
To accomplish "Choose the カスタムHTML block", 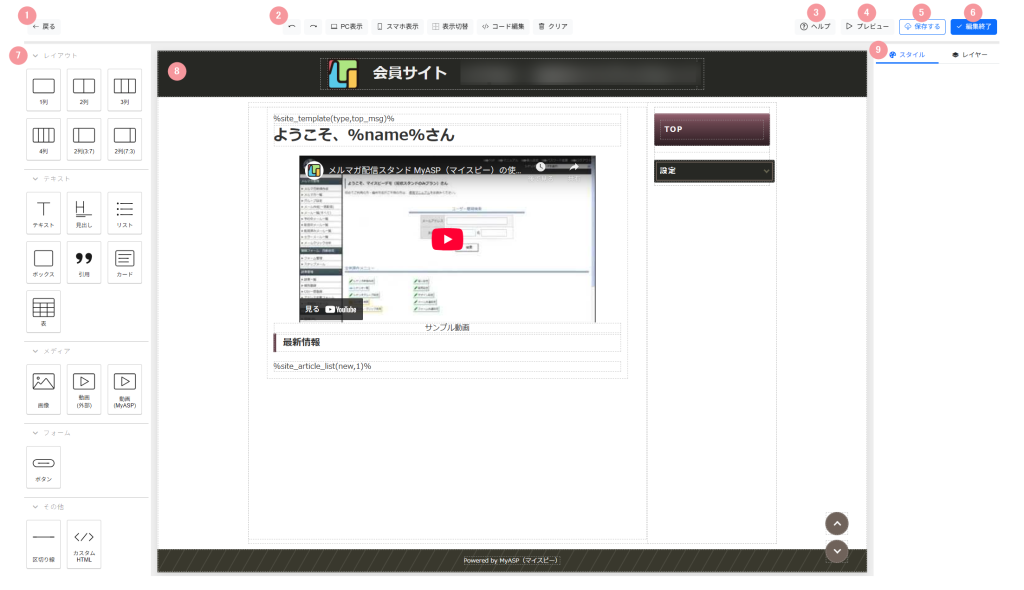I will tap(84, 544).
